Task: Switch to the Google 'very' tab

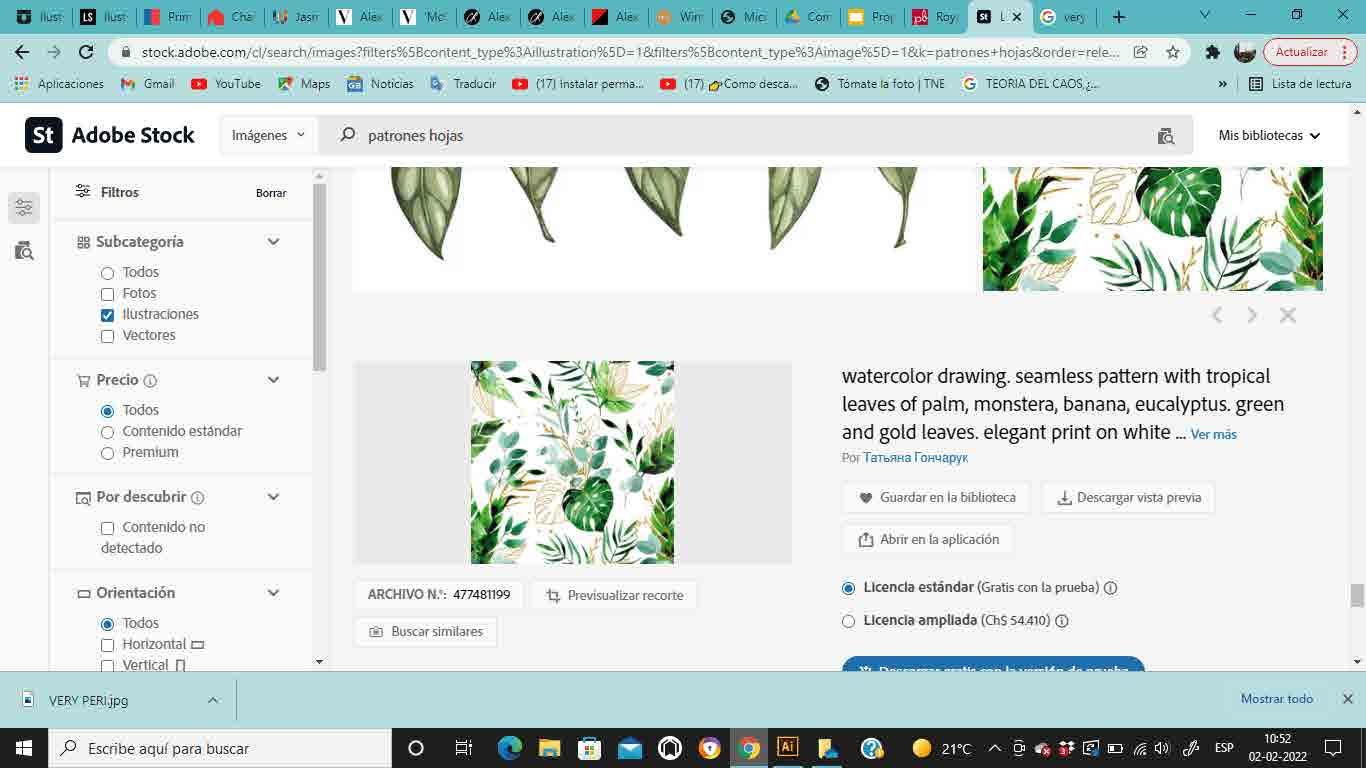Action: point(1064,17)
